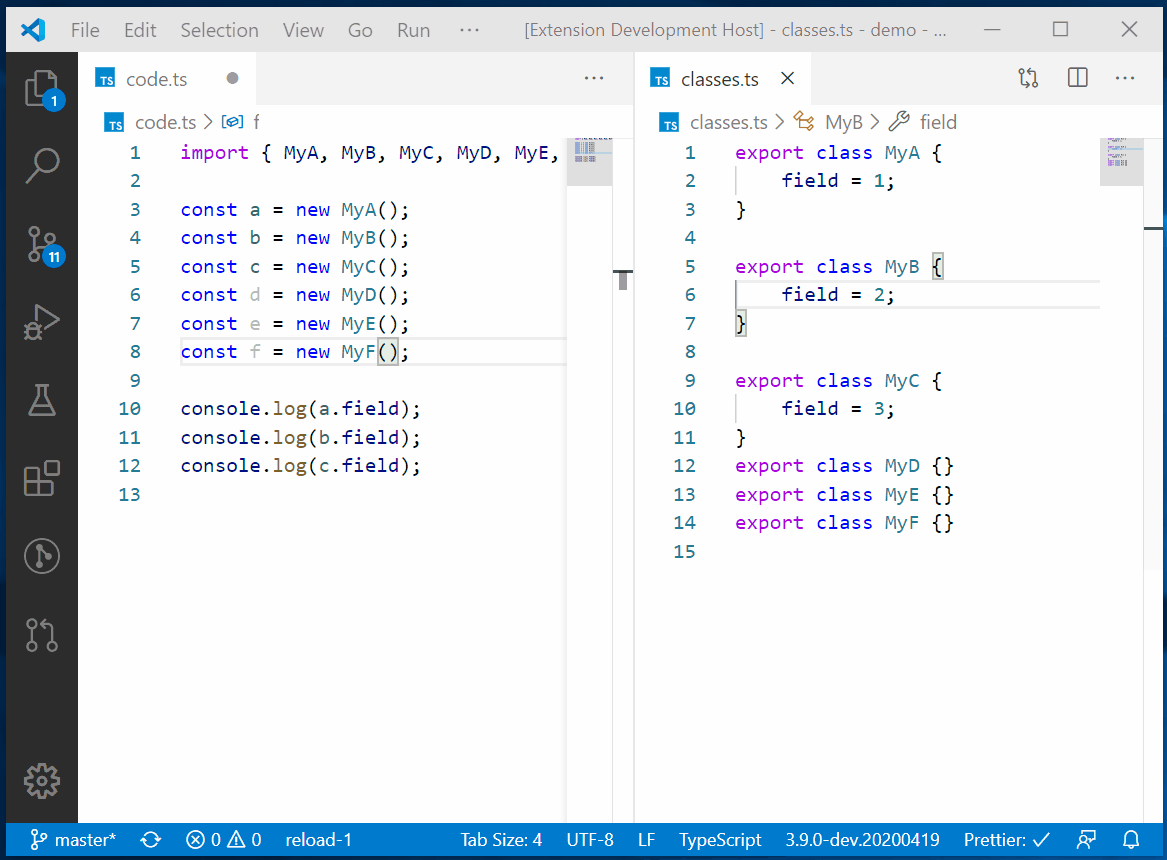Open the Test flask view
The height and width of the screenshot is (860, 1167).
coord(42,400)
